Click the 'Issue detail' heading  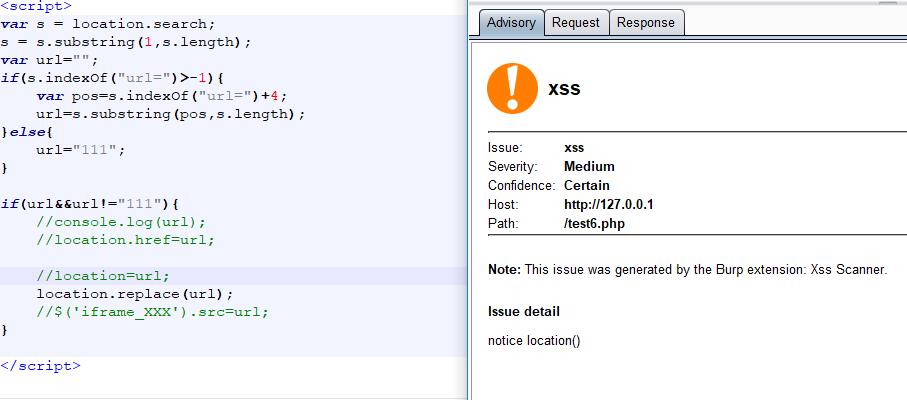tap(524, 312)
